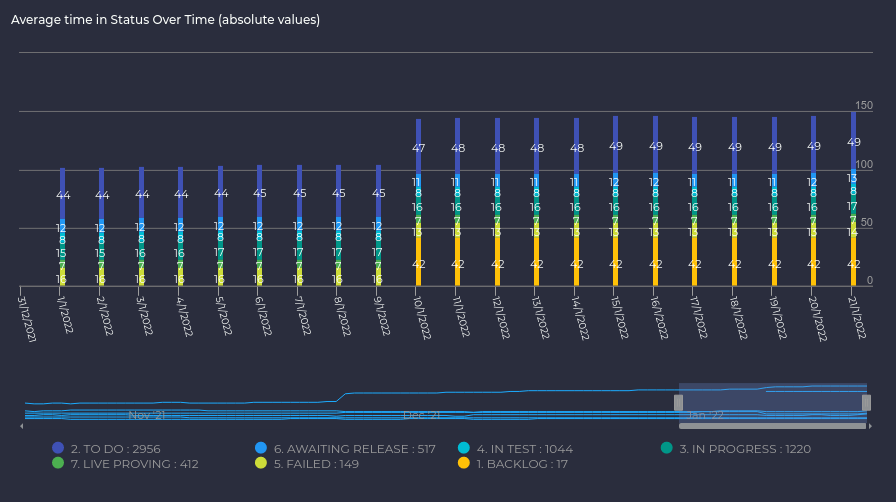This screenshot has width=896, height=502.
Task: Click the Dec '21 area of the navigator
Action: click(x=421, y=415)
